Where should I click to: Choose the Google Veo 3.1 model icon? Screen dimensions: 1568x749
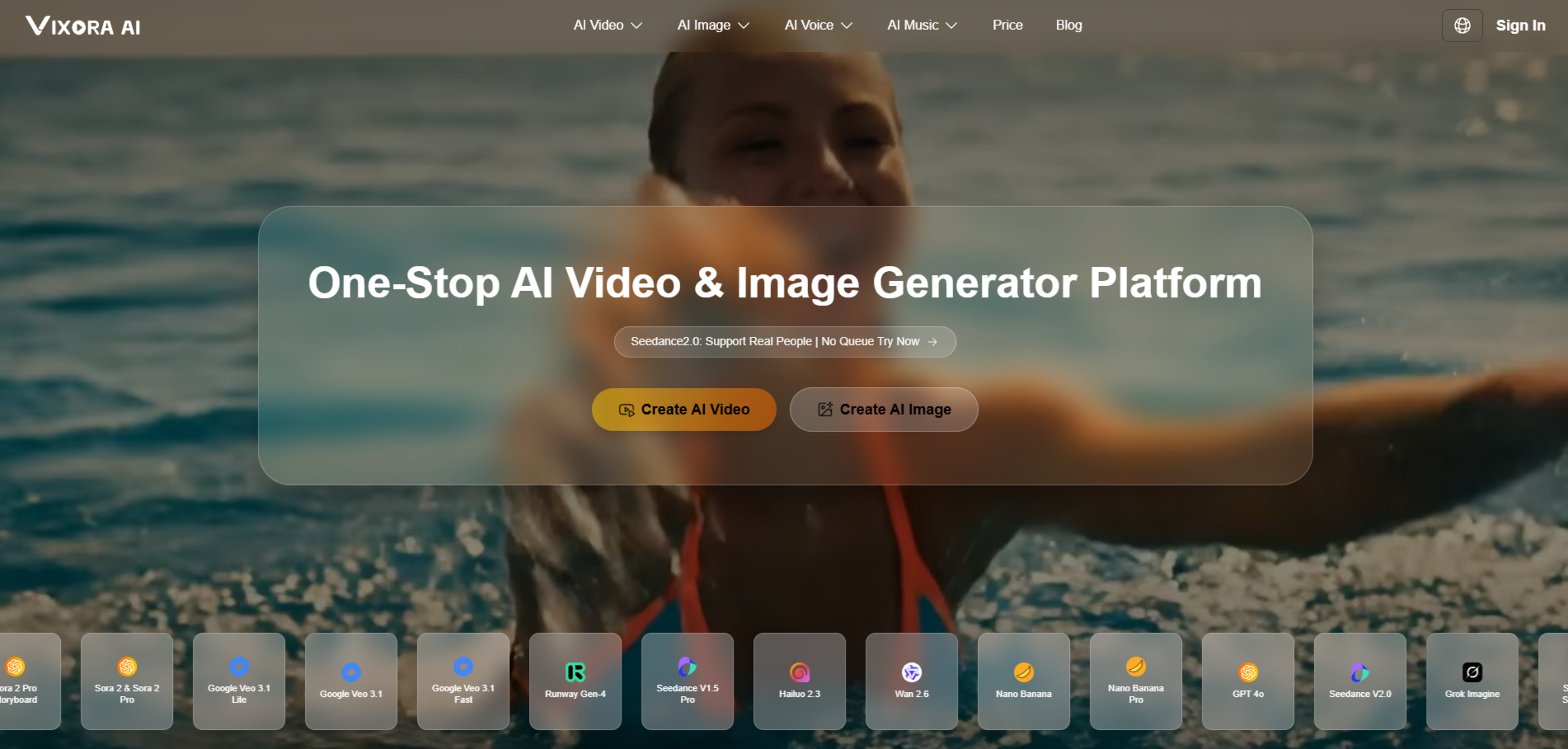(x=351, y=672)
